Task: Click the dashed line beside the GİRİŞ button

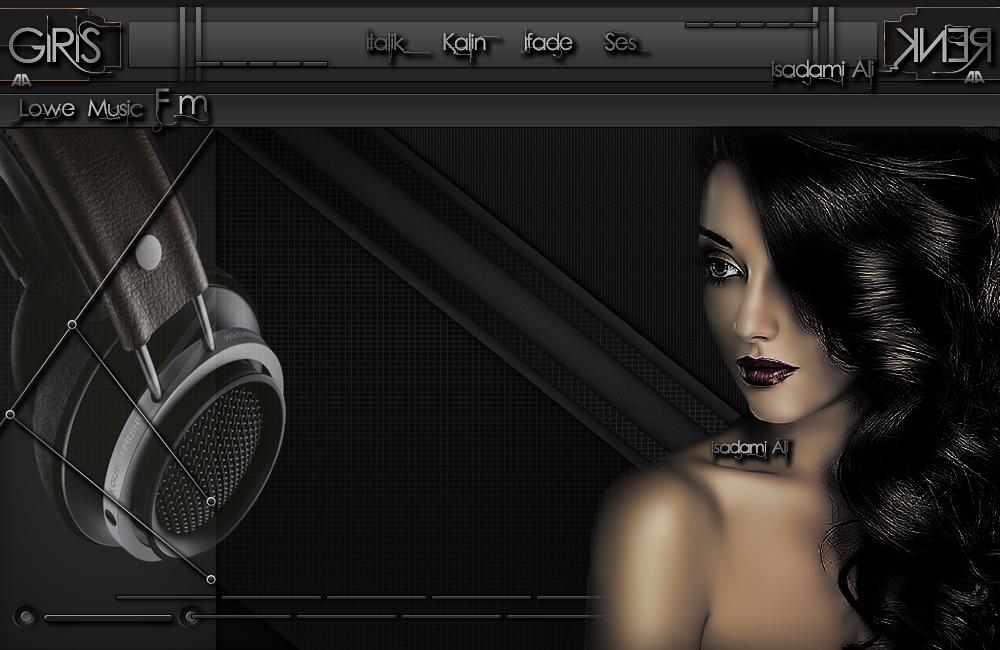Action: tap(262, 63)
